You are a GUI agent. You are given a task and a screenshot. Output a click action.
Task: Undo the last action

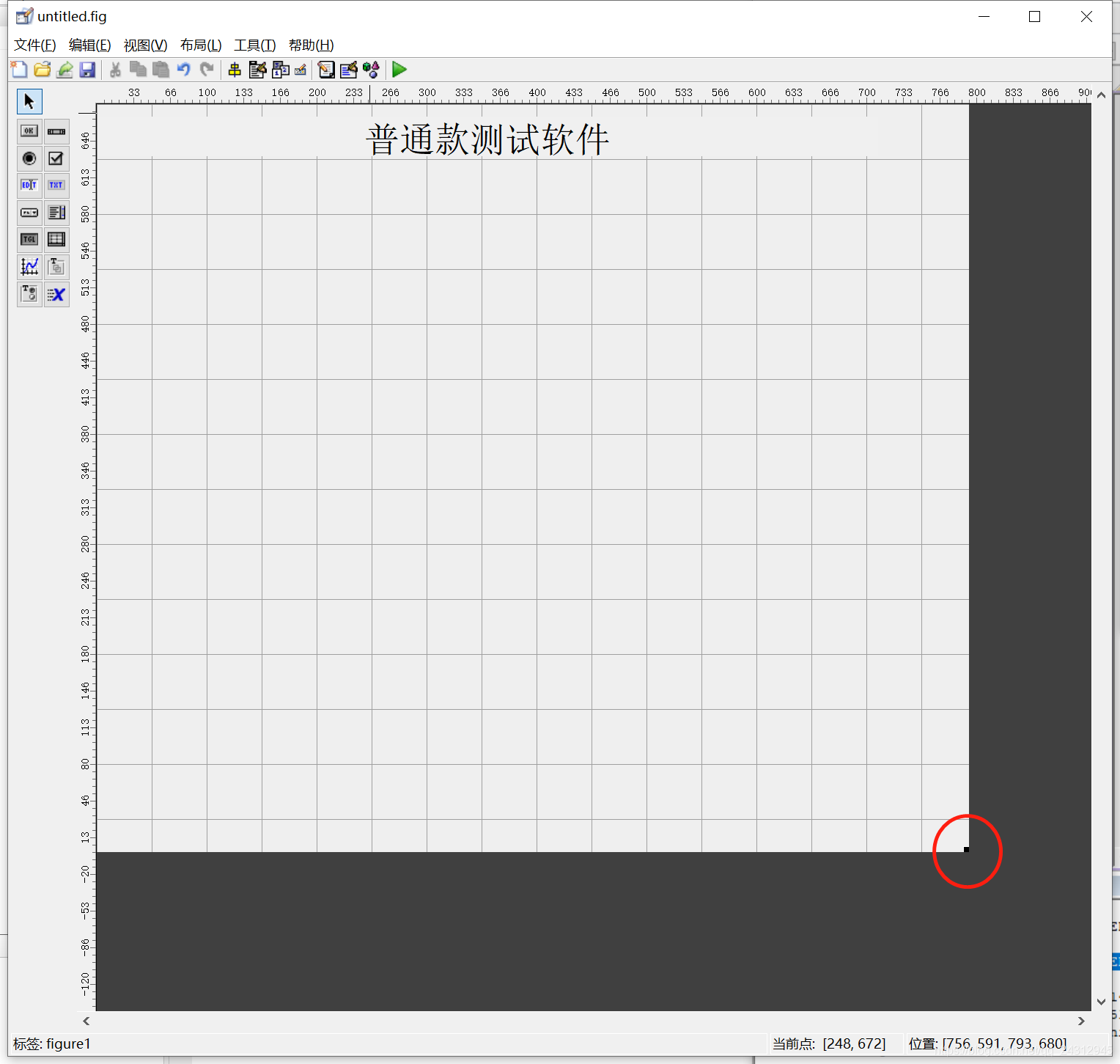pos(183,70)
